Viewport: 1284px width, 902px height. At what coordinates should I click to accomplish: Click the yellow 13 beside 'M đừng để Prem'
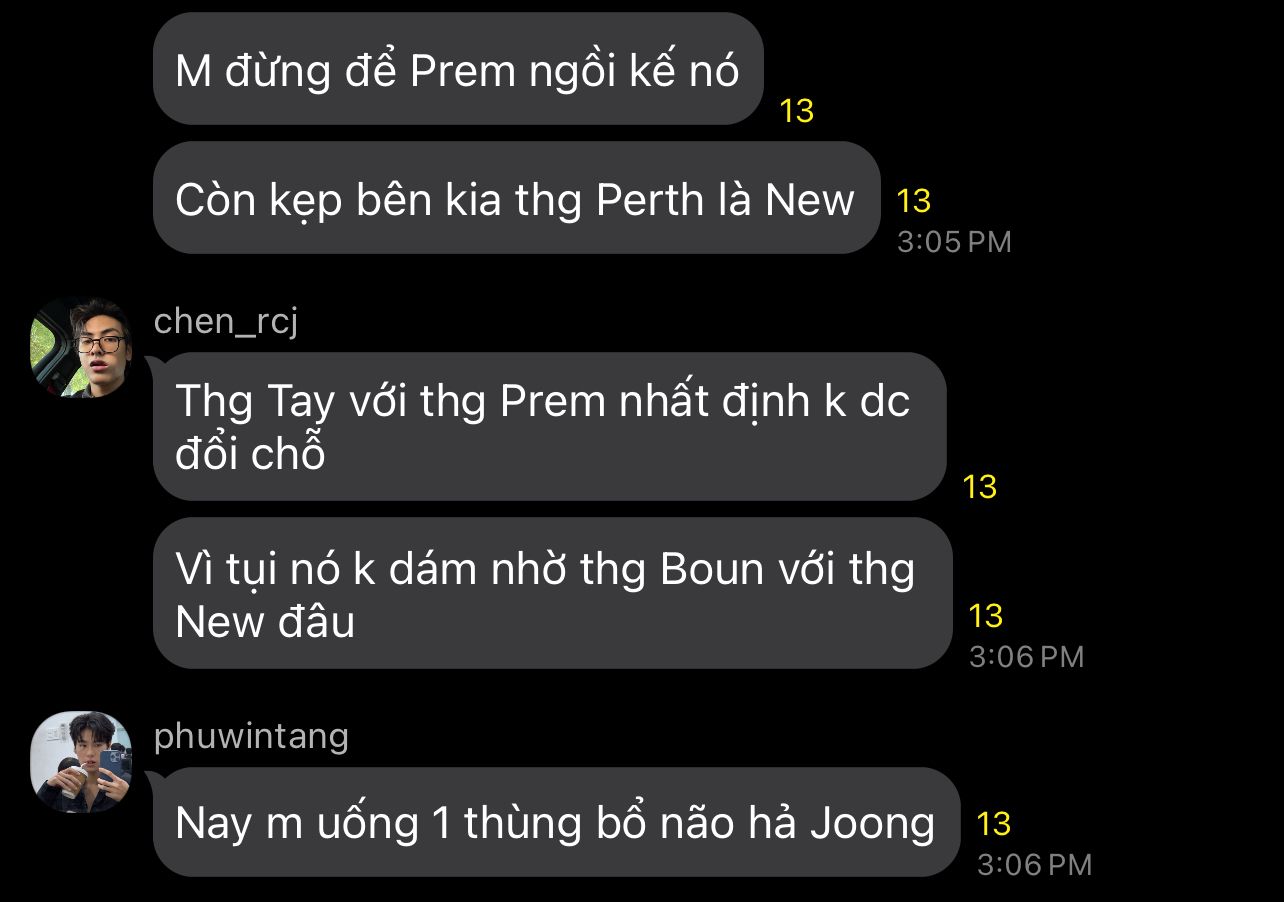tap(797, 111)
